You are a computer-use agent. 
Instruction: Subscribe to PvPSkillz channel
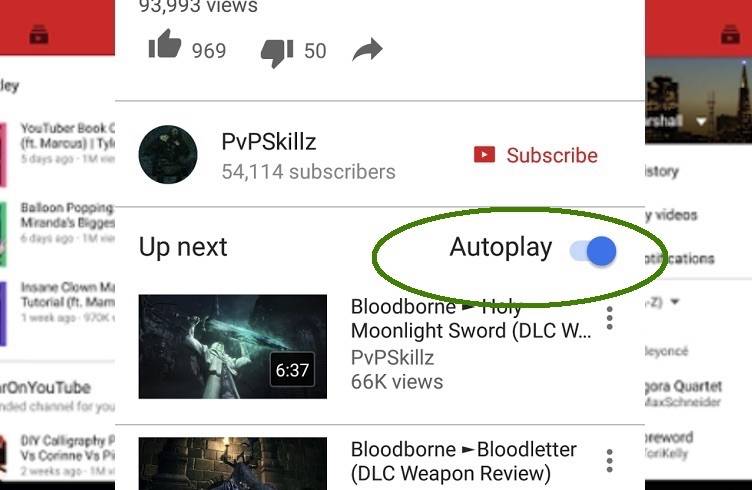(x=536, y=155)
